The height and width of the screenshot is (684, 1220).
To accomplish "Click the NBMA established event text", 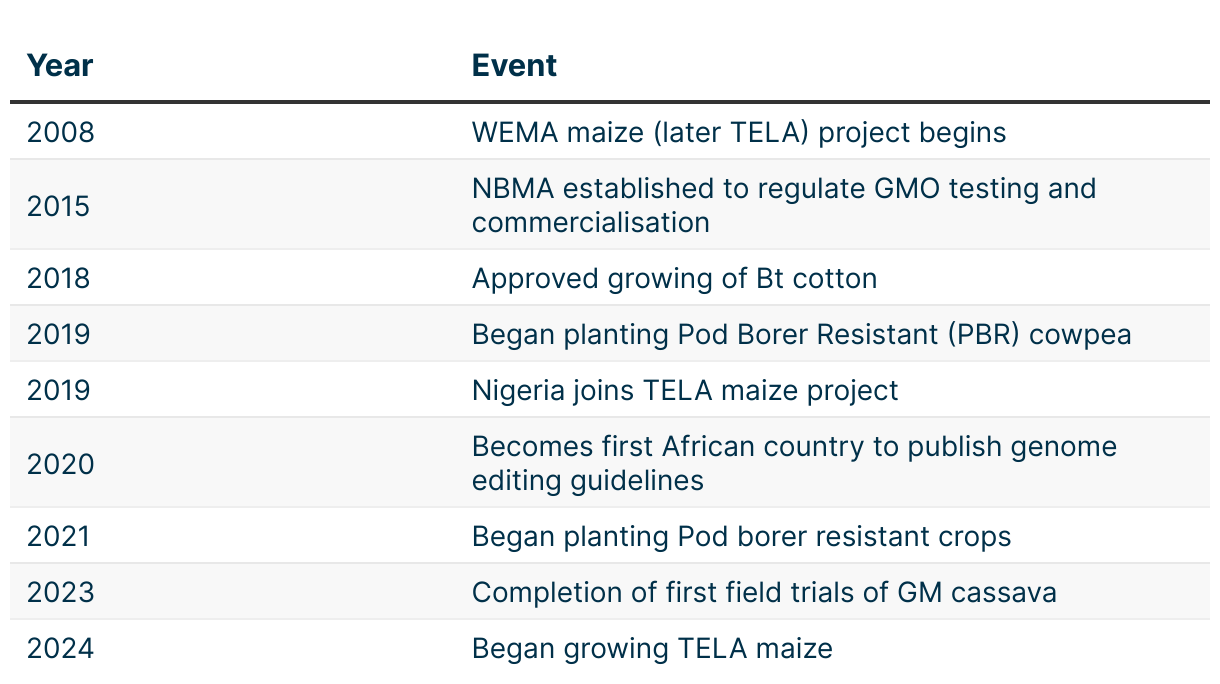I will [x=783, y=205].
